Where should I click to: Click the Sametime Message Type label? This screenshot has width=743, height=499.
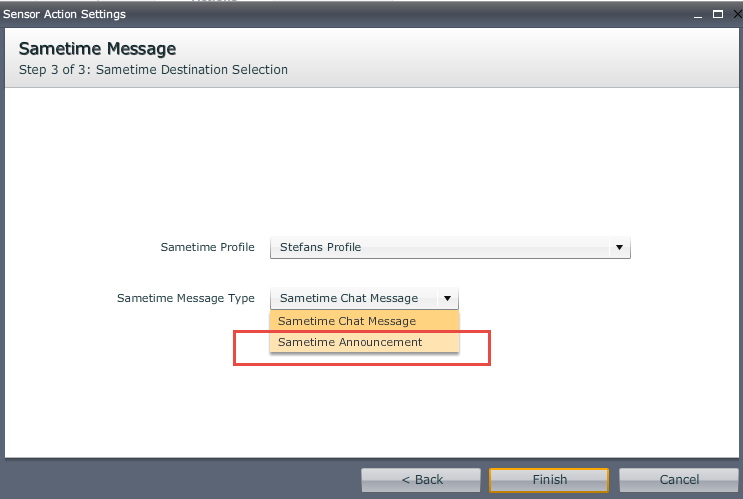coord(185,298)
